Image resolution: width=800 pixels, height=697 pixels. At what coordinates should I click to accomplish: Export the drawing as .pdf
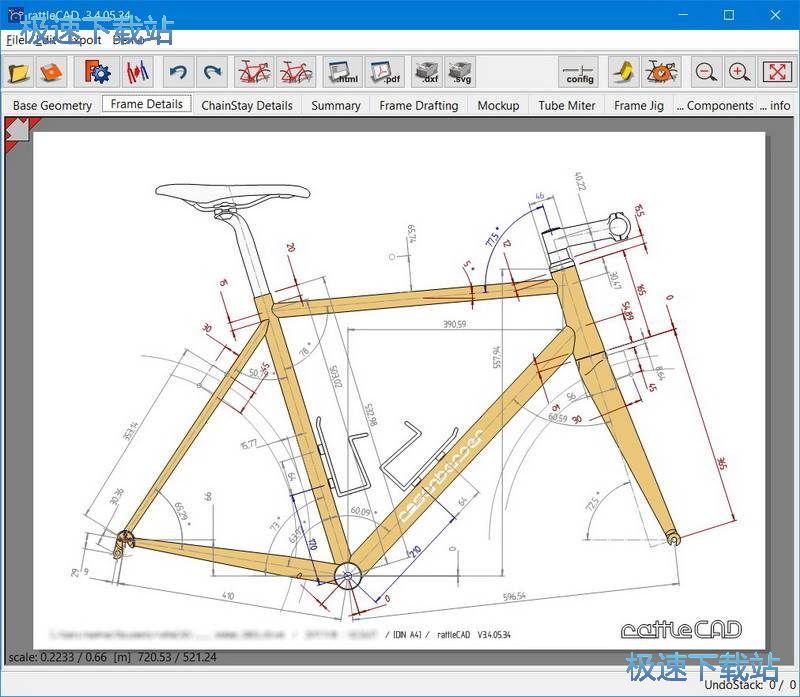[385, 72]
